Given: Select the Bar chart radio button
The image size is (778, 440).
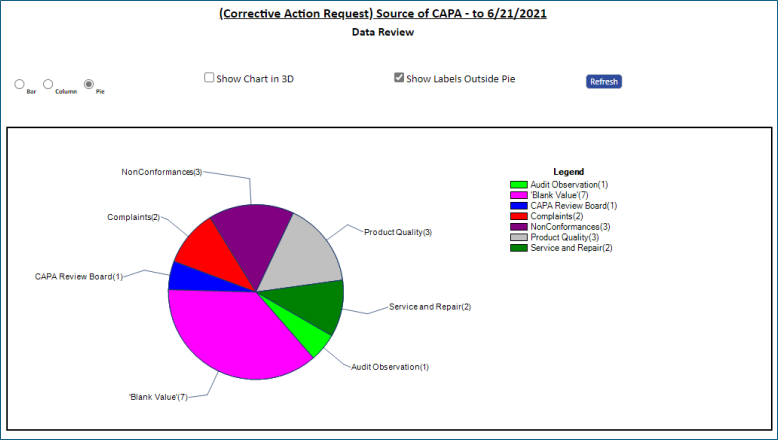Looking at the screenshot, I should (19, 84).
